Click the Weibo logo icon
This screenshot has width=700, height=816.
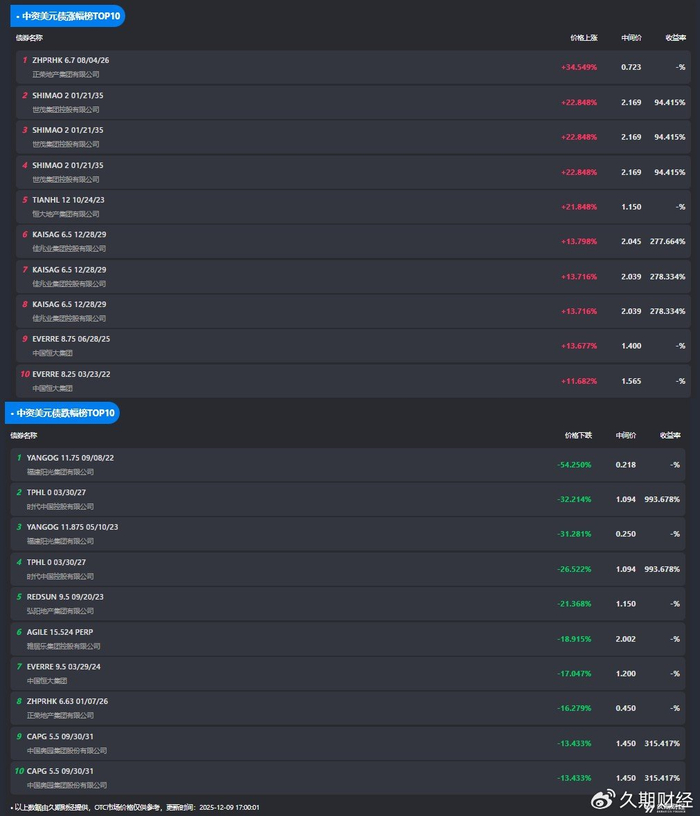tap(603, 799)
